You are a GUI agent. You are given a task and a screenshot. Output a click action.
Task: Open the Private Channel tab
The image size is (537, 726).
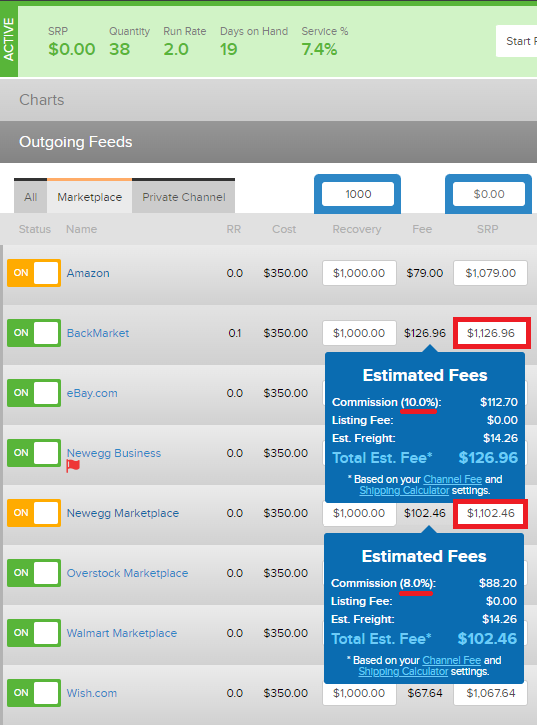[x=184, y=197]
